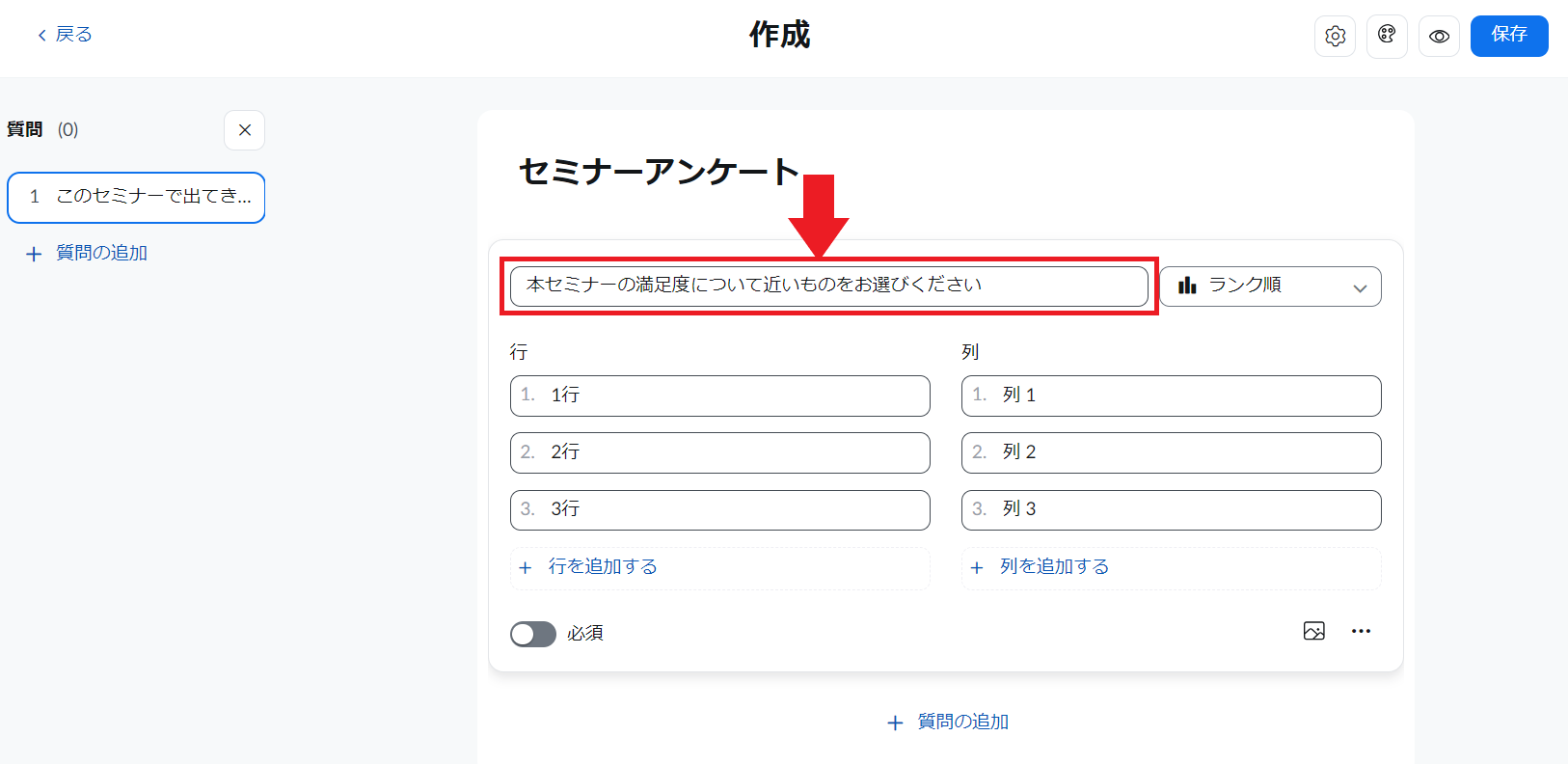Click 質問の追加 in the left sidebar
The height and width of the screenshot is (764, 1568).
point(87,253)
